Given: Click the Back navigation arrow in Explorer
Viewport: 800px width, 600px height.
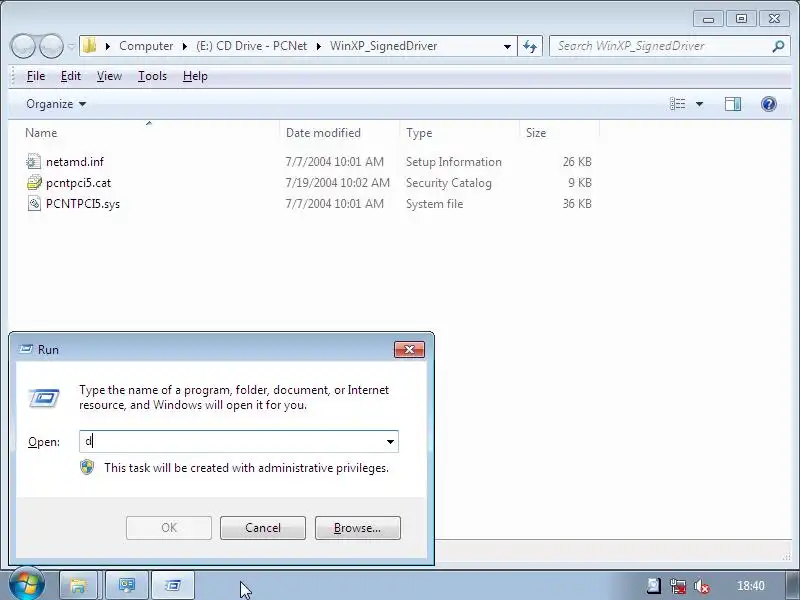Looking at the screenshot, I should (x=23, y=46).
